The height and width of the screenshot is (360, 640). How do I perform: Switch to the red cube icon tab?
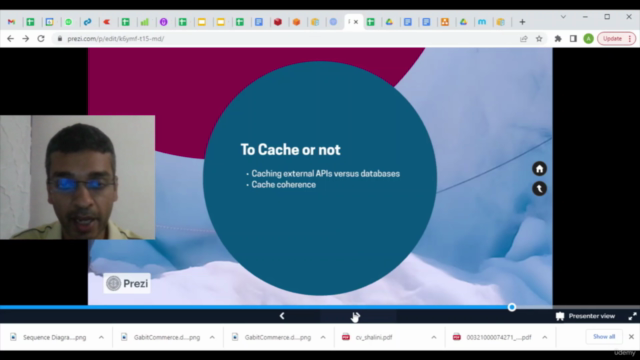pos(278,22)
